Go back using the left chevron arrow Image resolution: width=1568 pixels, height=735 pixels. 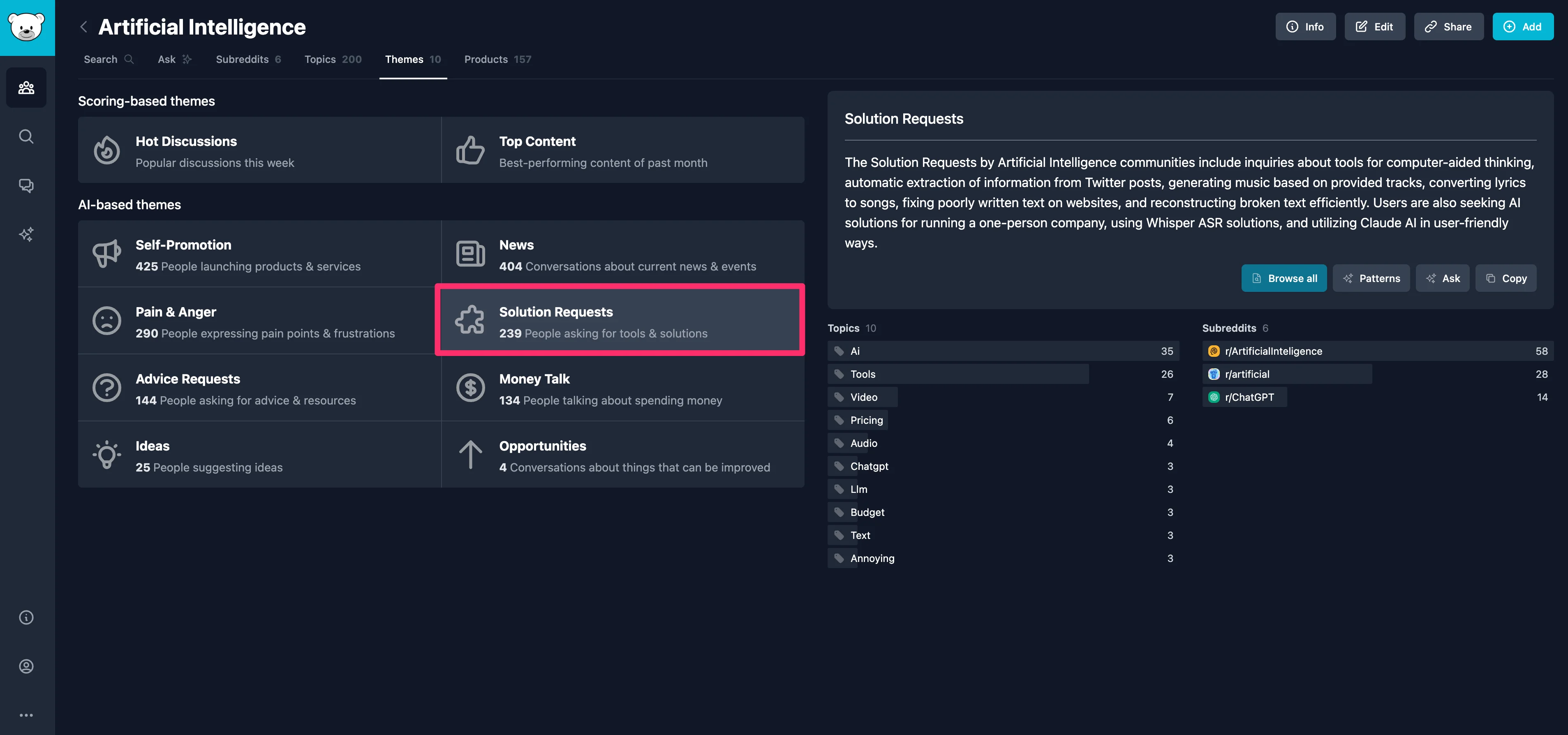84,27
